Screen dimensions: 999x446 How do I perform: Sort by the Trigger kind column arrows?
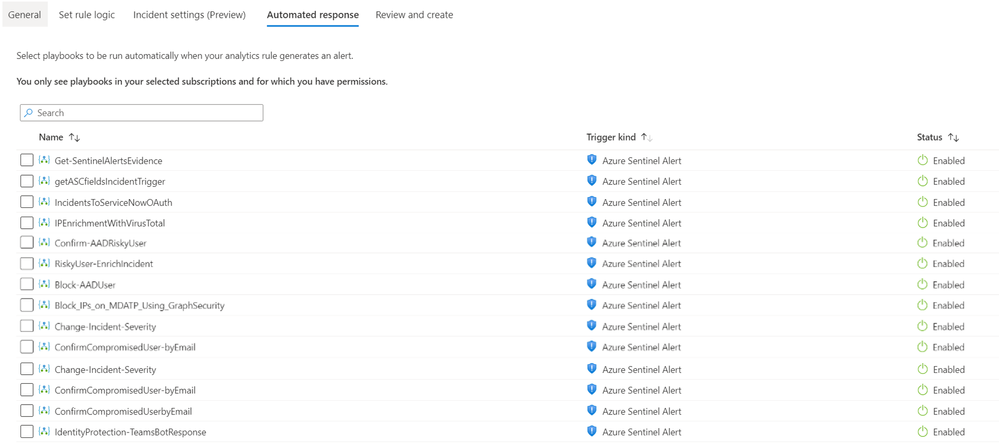coord(647,137)
